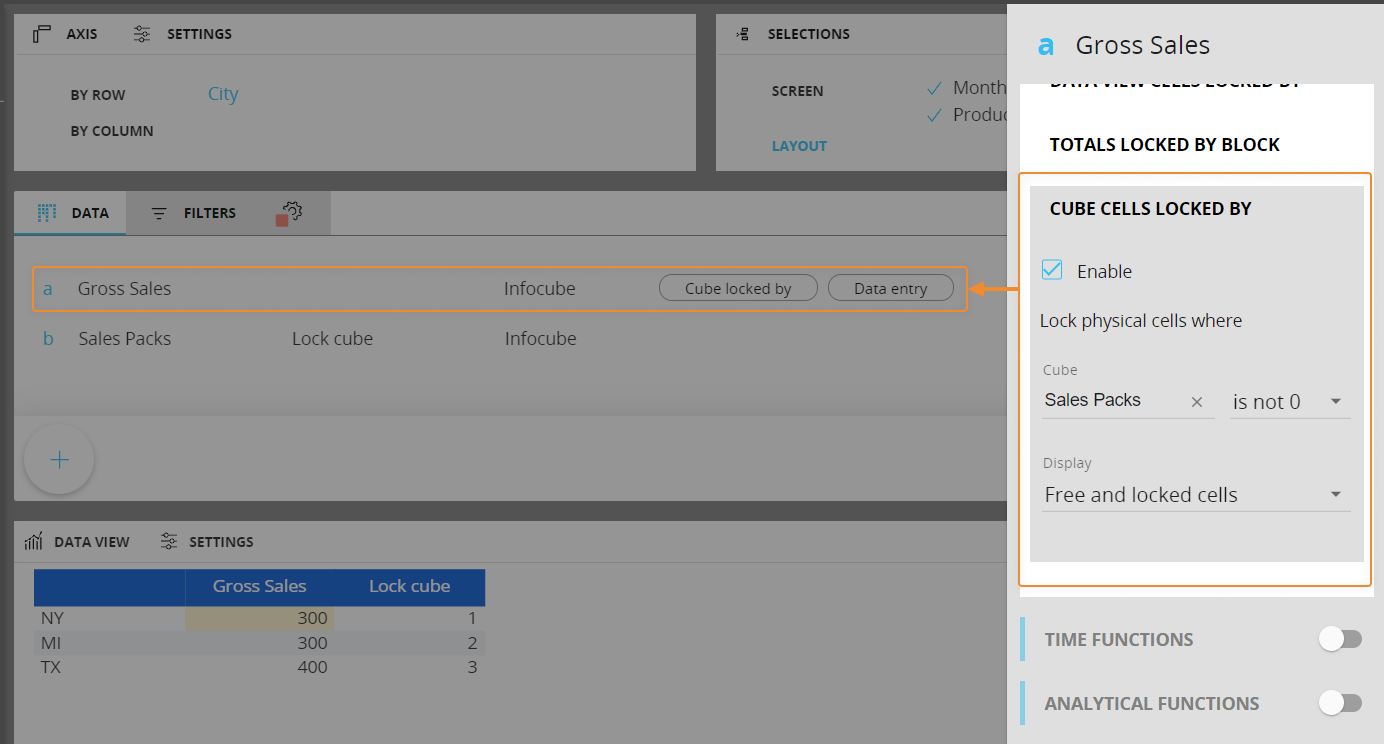
Task: Click the 'Data entry' button on Gross Sales
Action: click(890, 288)
